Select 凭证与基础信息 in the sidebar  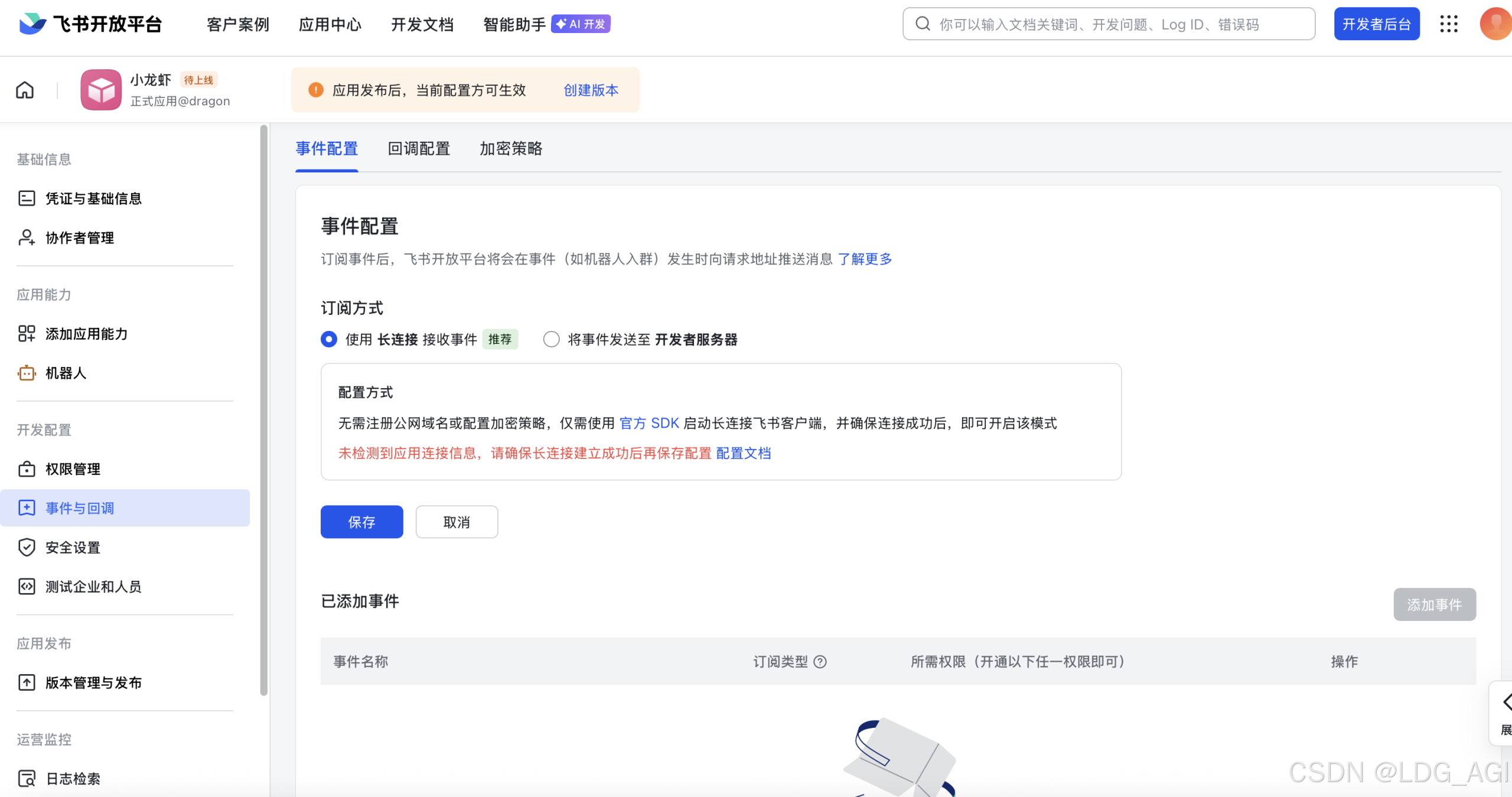point(93,199)
